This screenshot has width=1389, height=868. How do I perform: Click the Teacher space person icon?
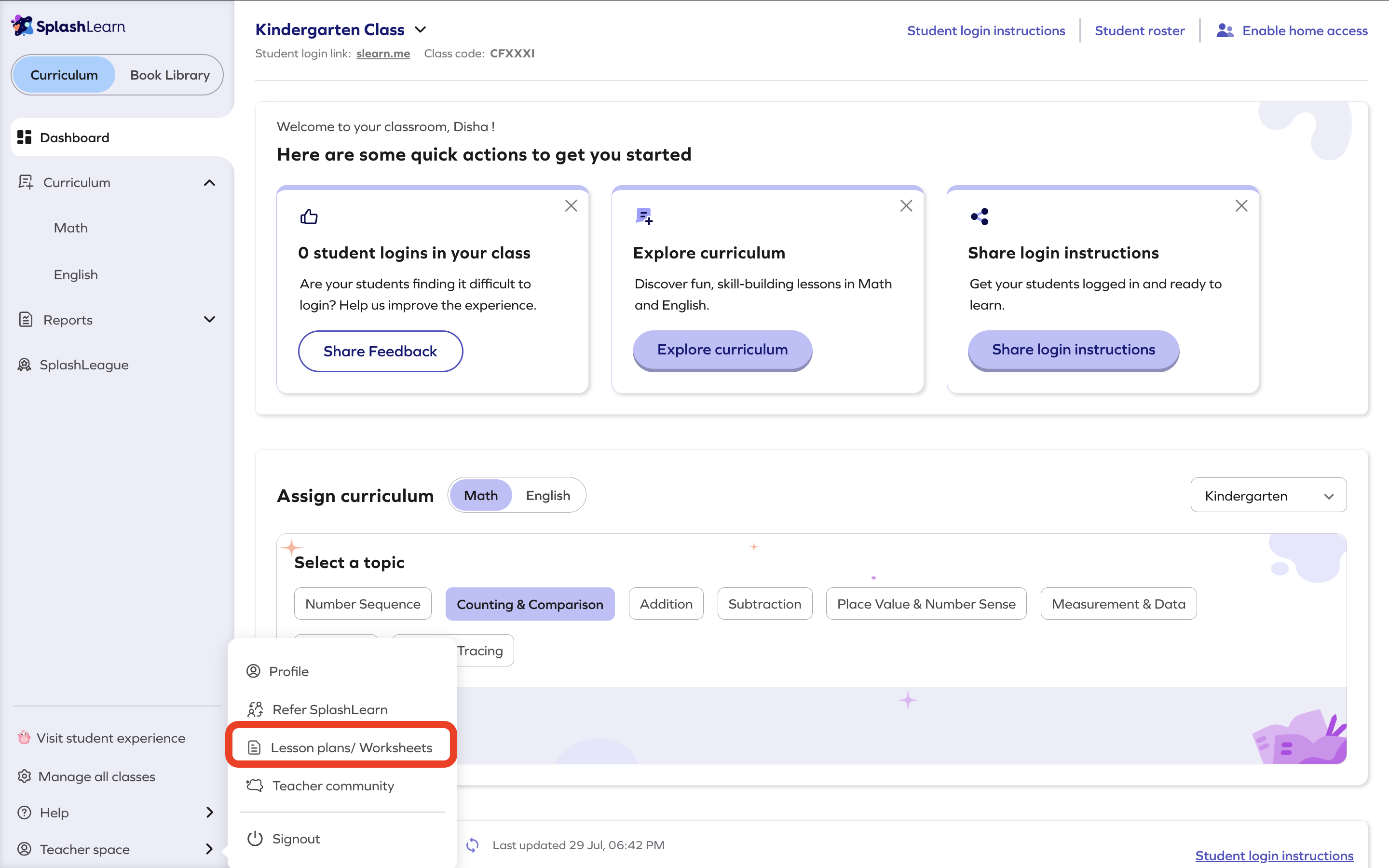pos(24,849)
